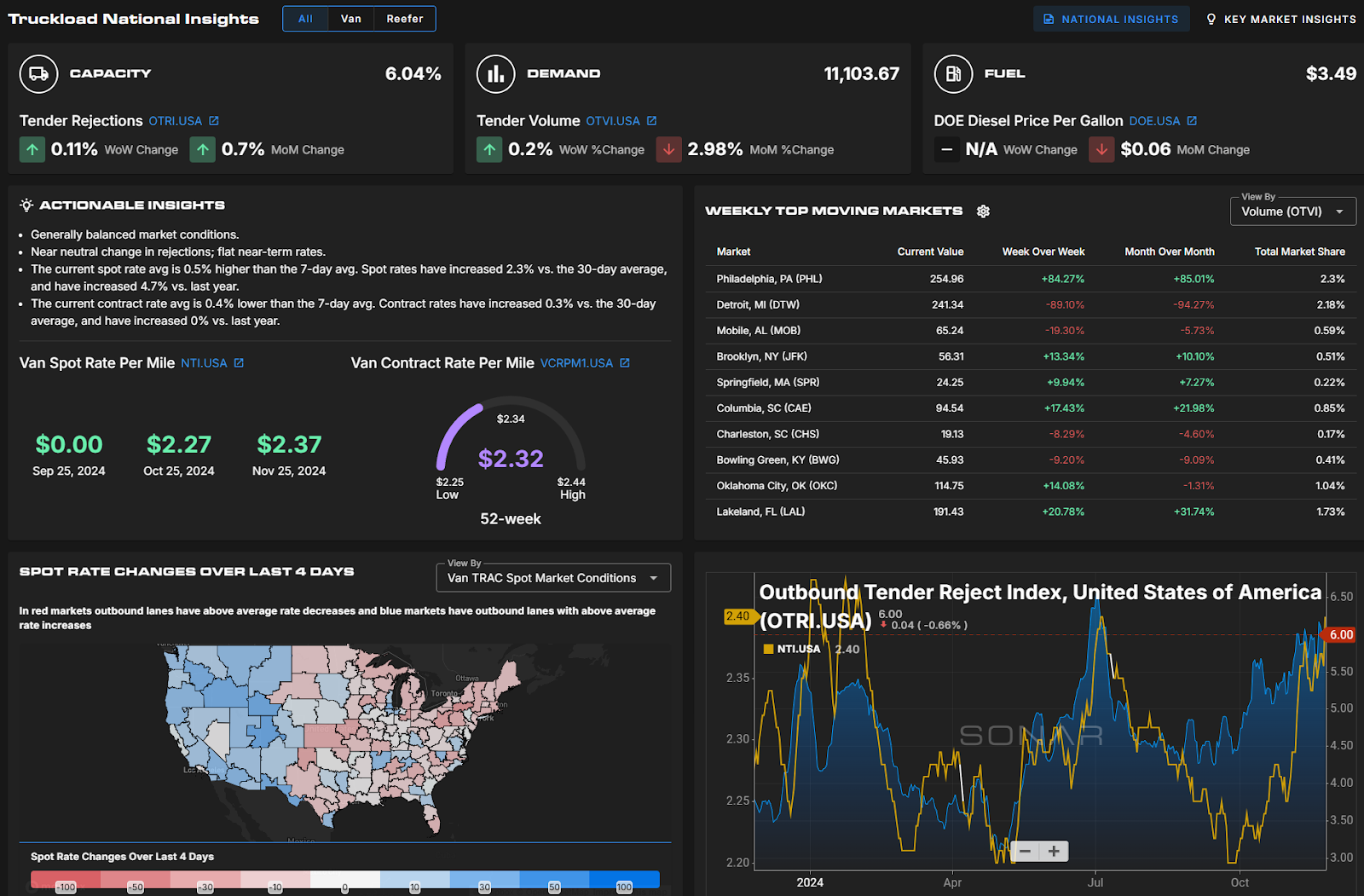Click the 11,103.67 demand value
1364x896 pixels.
pyautogui.click(x=862, y=74)
